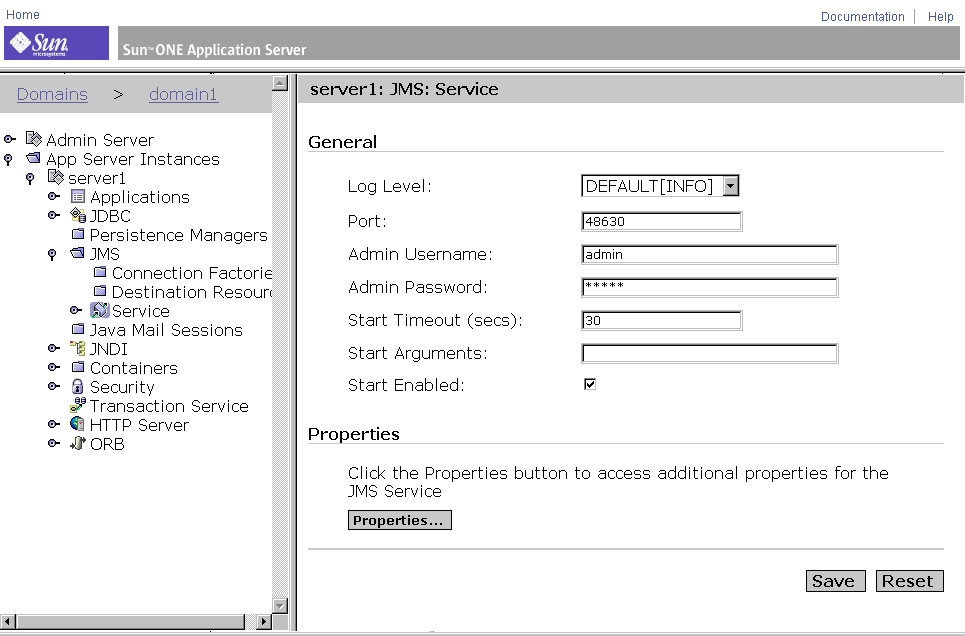The height and width of the screenshot is (636, 965).
Task: Click the tree panel scroll down arrow
Action: 280,606
